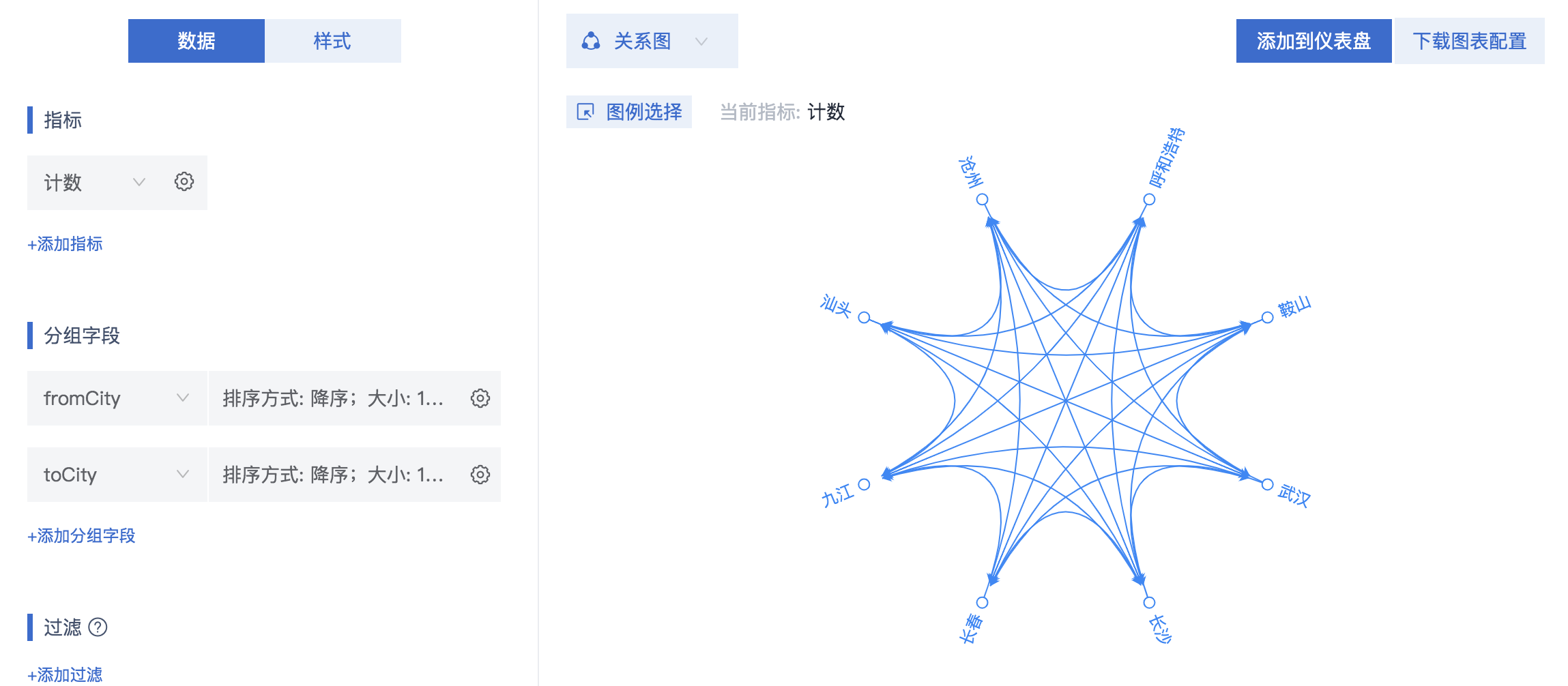
Task: Click the +添加过滤 link
Action: tap(65, 674)
